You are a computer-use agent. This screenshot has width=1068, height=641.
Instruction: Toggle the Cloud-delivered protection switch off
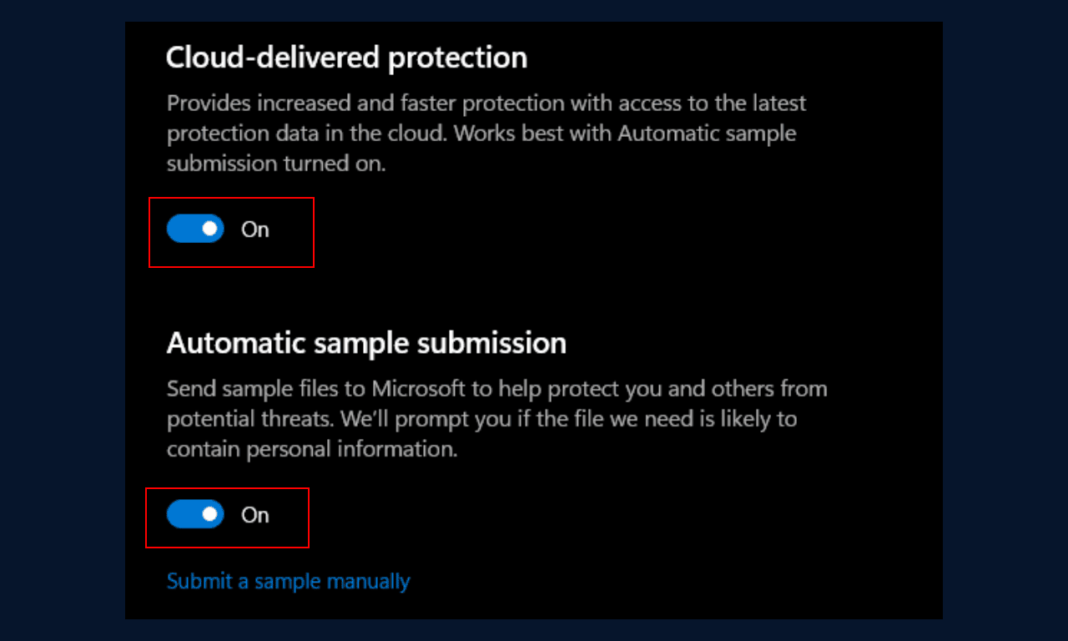click(196, 229)
